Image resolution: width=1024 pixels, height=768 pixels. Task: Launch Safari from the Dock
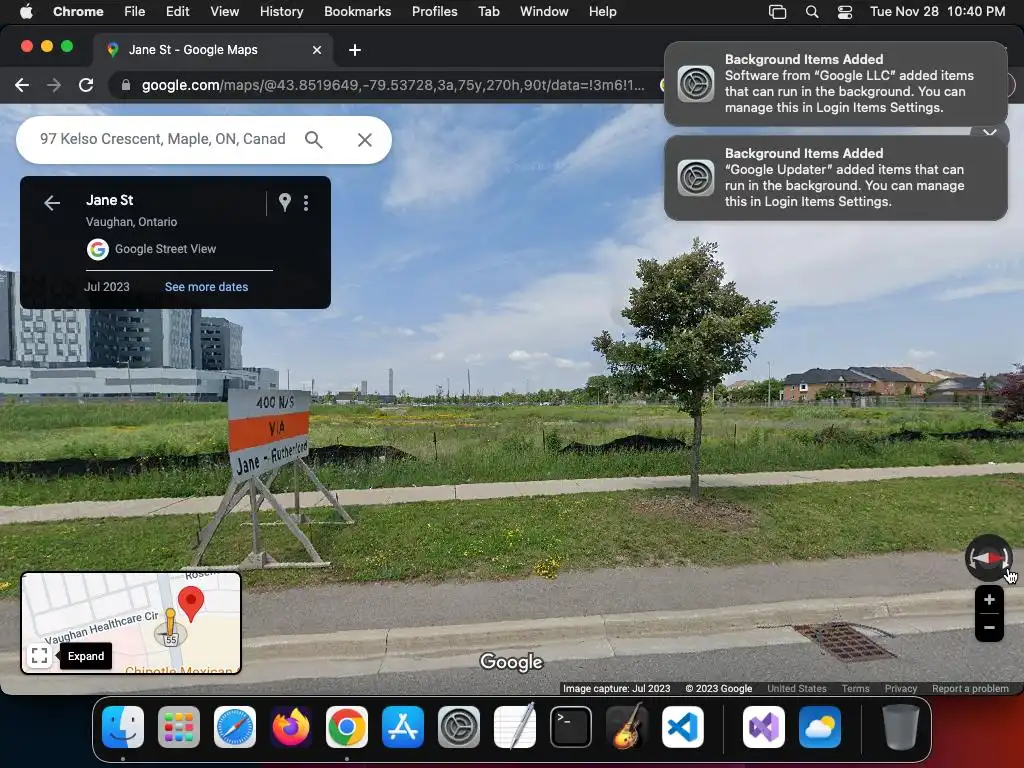[x=235, y=727]
